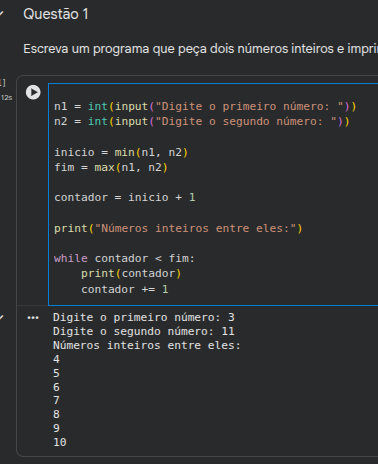Open the output options three-dot menu

click(x=33, y=318)
